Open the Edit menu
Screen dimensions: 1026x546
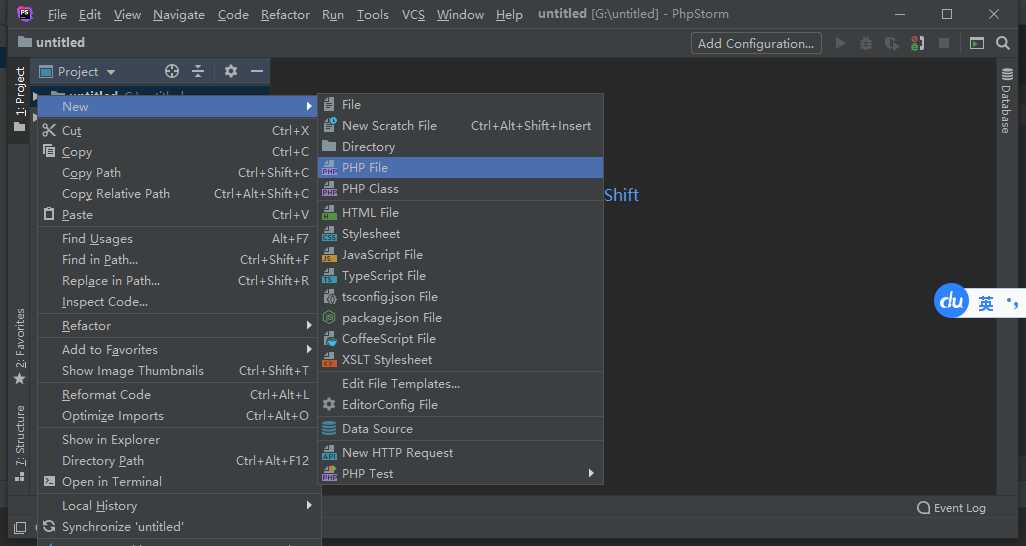(90, 14)
